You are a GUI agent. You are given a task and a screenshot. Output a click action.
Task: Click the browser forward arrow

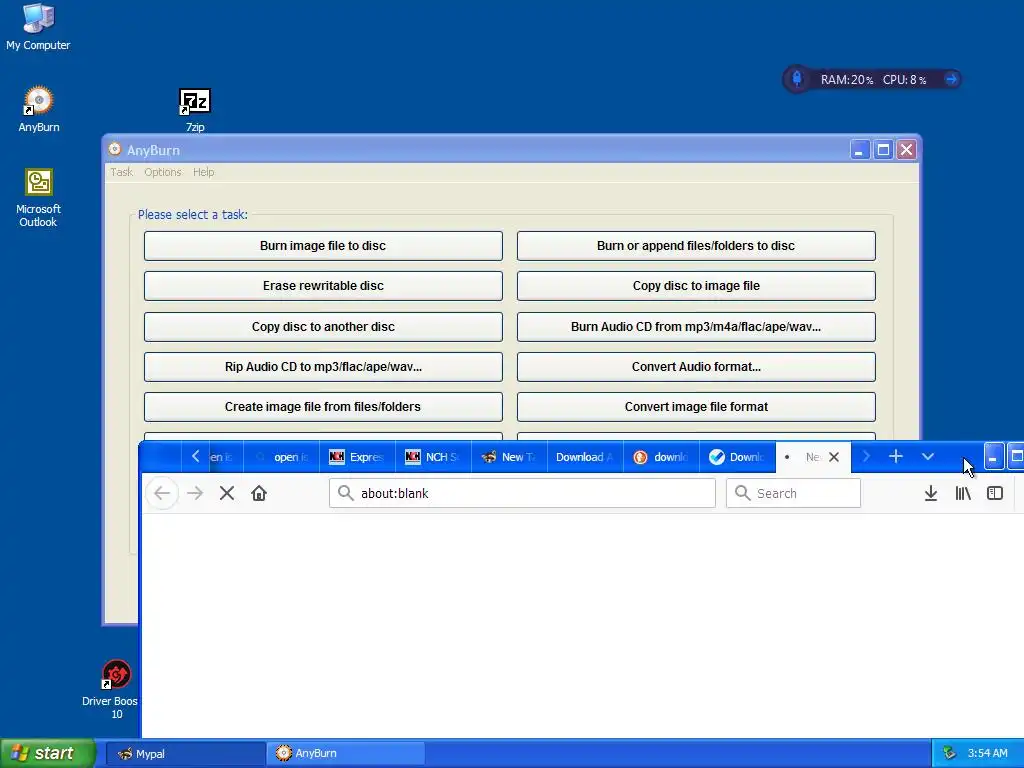195,493
